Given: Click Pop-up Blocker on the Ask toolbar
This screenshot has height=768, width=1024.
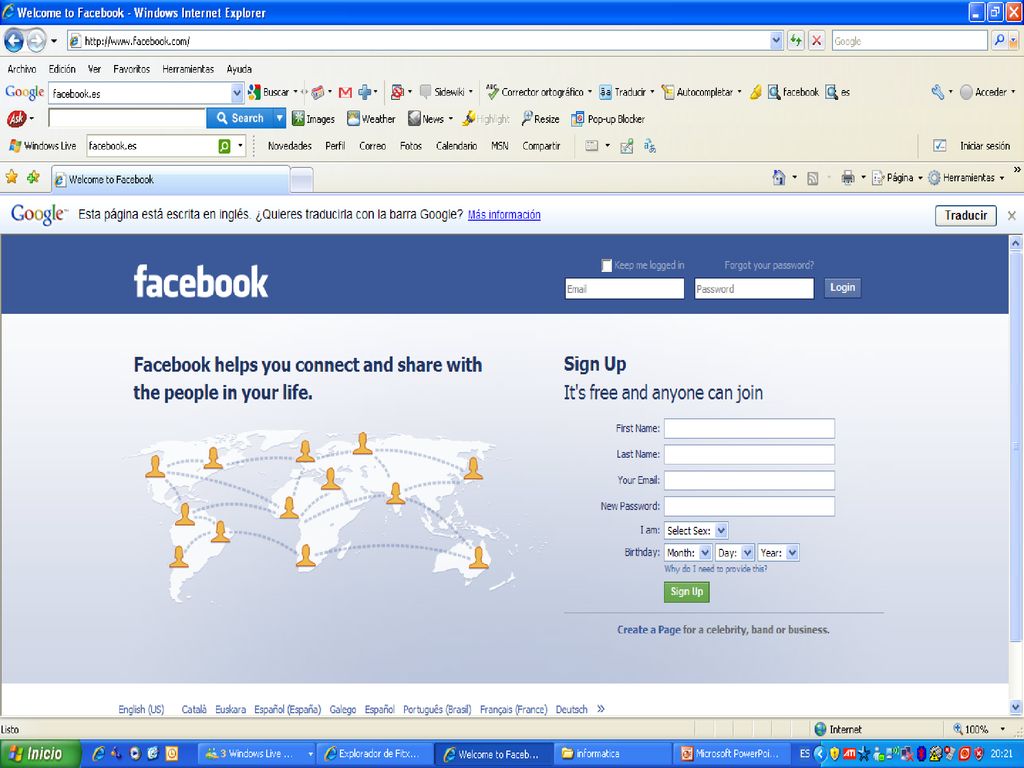Looking at the screenshot, I should [608, 119].
